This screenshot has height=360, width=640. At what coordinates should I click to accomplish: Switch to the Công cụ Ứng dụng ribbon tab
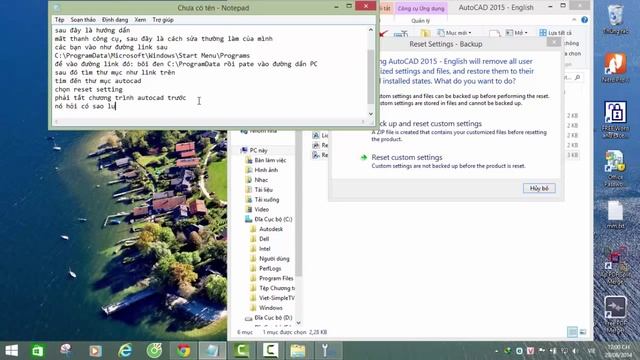[421, 8]
